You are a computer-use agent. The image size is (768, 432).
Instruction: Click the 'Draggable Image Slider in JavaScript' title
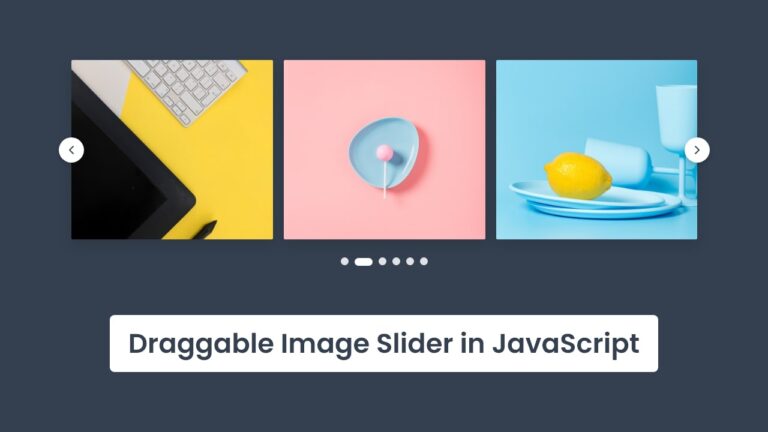pos(384,343)
